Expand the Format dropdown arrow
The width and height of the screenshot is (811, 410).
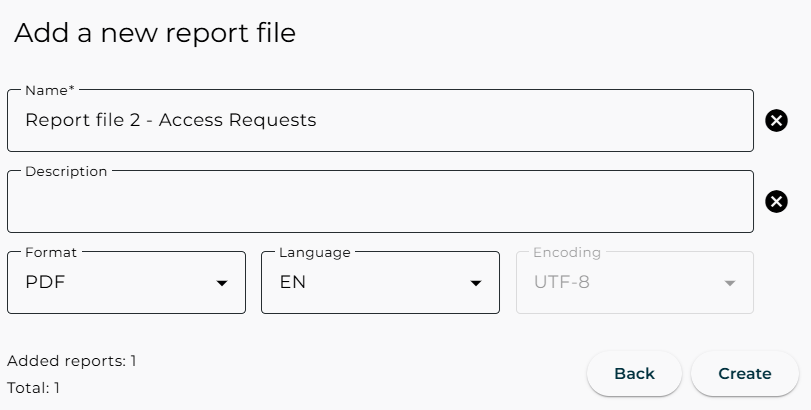point(222,283)
